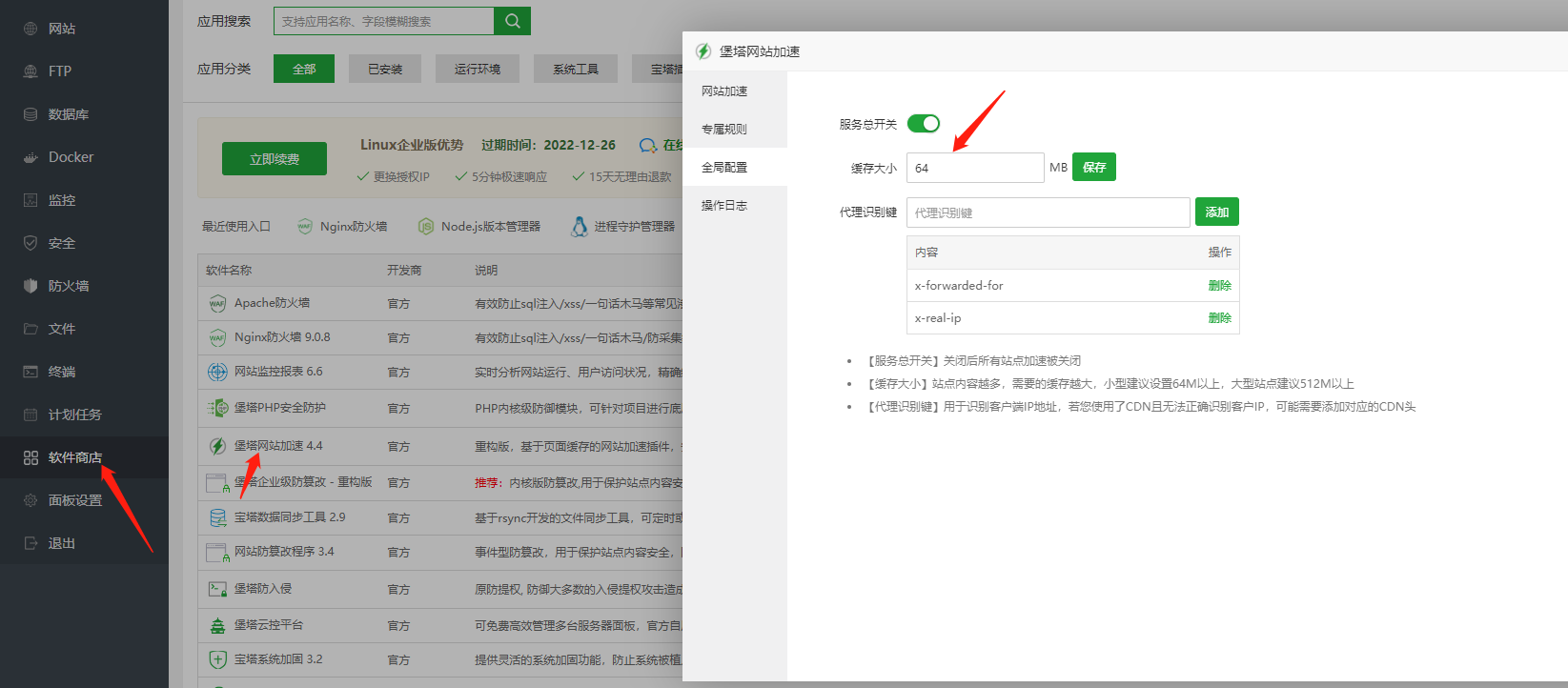Click the Docker whale icon
This screenshot has height=688, width=1568.
(x=31, y=157)
